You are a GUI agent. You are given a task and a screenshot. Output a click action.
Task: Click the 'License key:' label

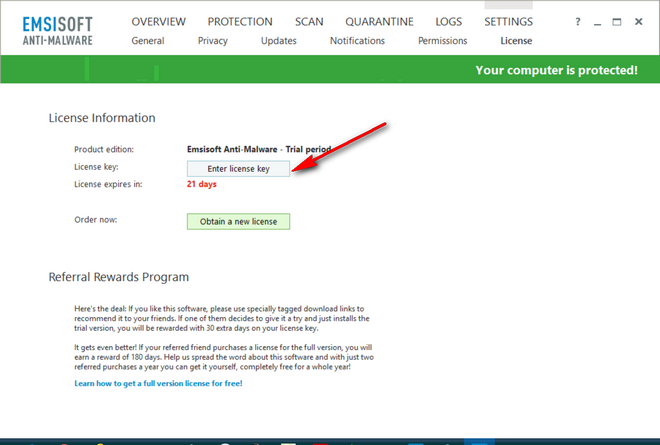[96, 167]
